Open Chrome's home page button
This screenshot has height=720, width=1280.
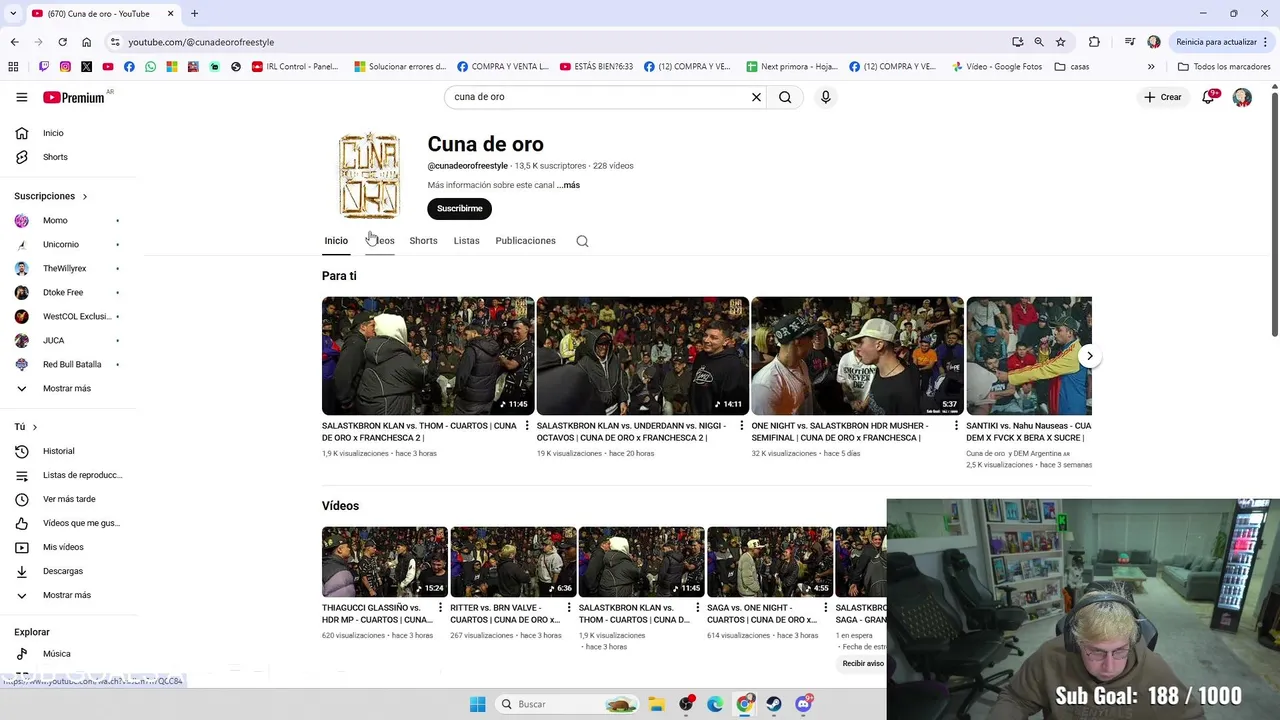pos(86,42)
